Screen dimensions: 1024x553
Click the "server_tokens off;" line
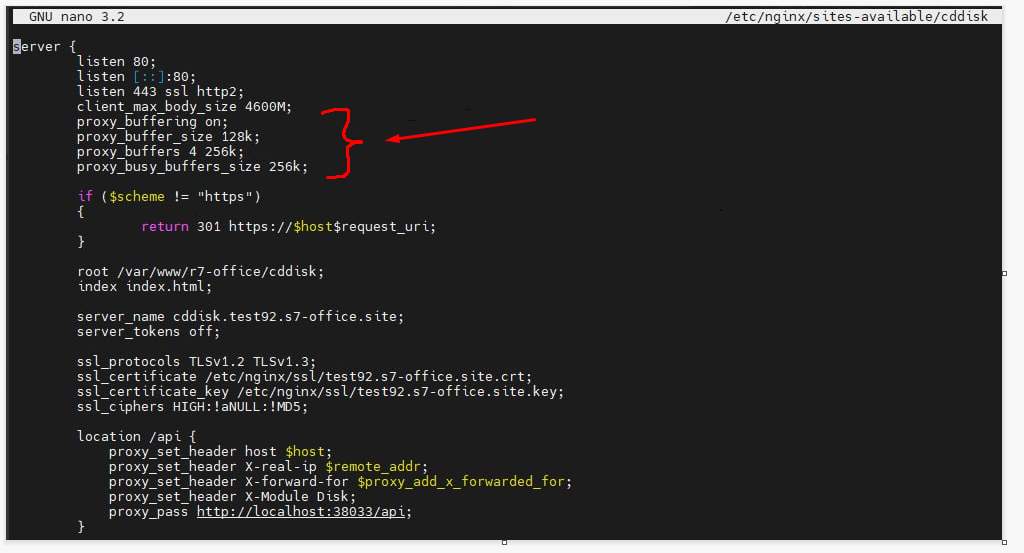pos(148,331)
